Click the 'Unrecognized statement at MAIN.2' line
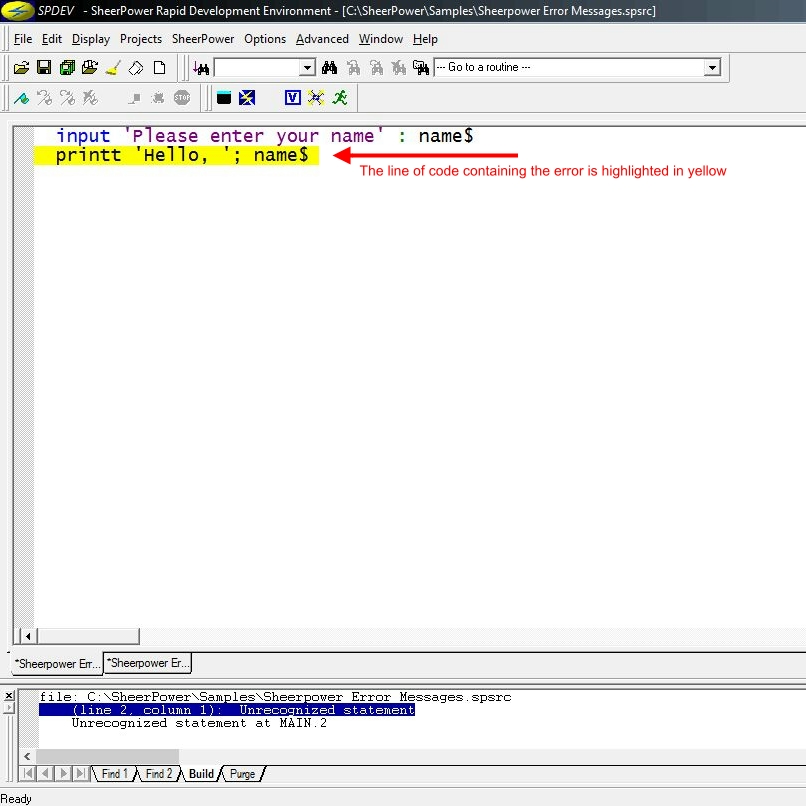 click(x=199, y=723)
